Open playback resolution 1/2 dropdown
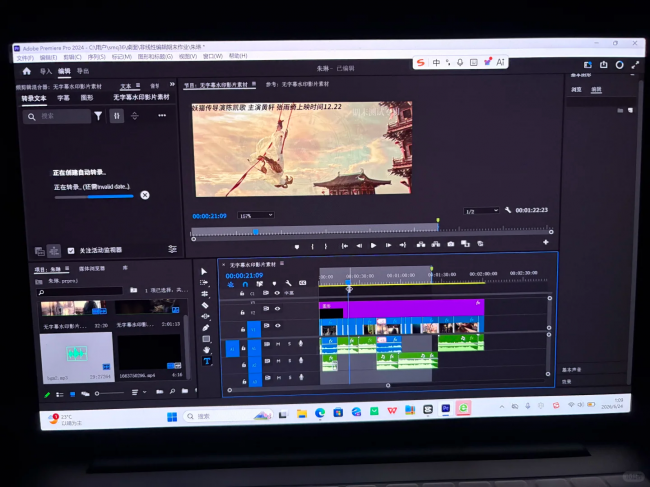 tap(481, 211)
